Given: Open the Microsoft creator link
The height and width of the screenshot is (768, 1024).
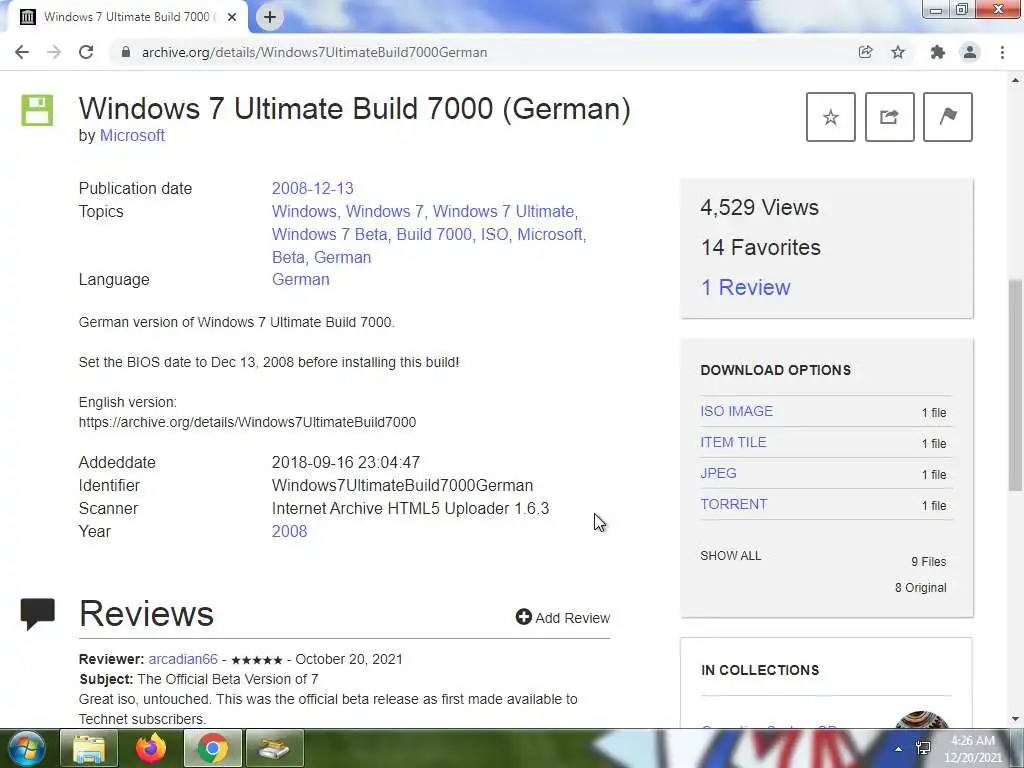Looking at the screenshot, I should (x=132, y=135).
